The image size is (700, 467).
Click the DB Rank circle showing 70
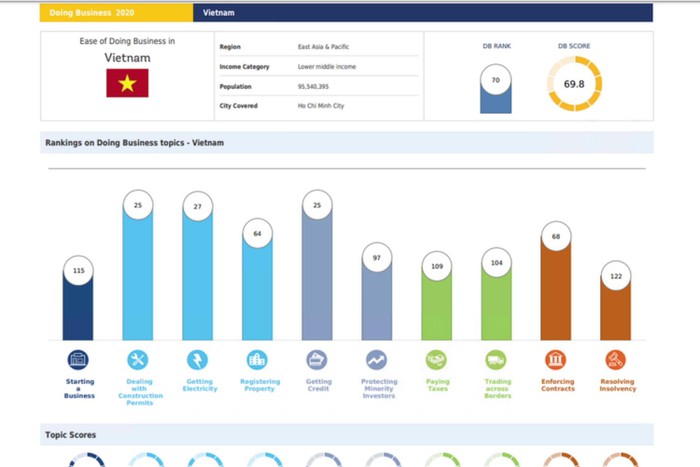coord(495,78)
